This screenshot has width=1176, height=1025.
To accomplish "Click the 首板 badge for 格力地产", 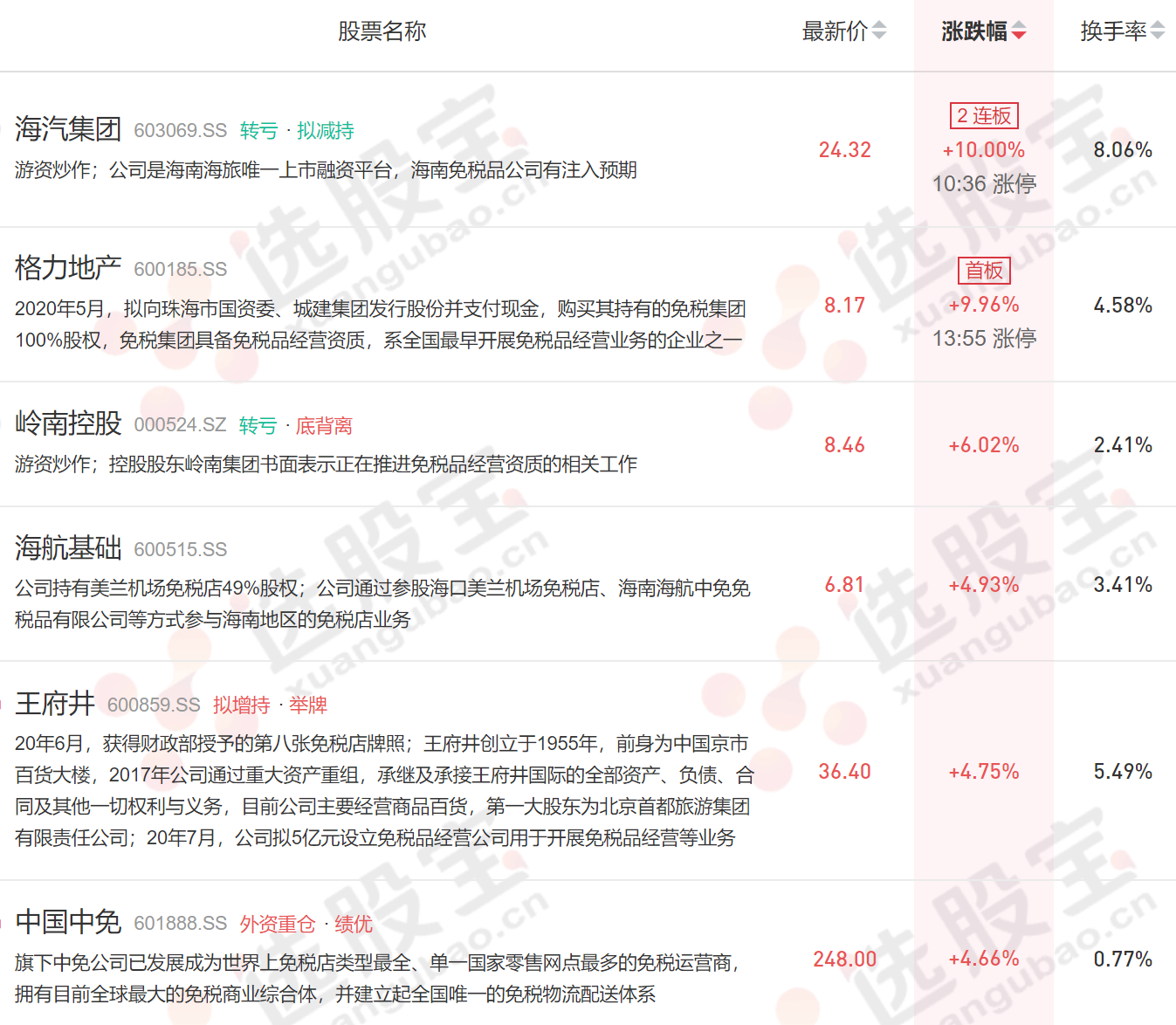I will [984, 271].
